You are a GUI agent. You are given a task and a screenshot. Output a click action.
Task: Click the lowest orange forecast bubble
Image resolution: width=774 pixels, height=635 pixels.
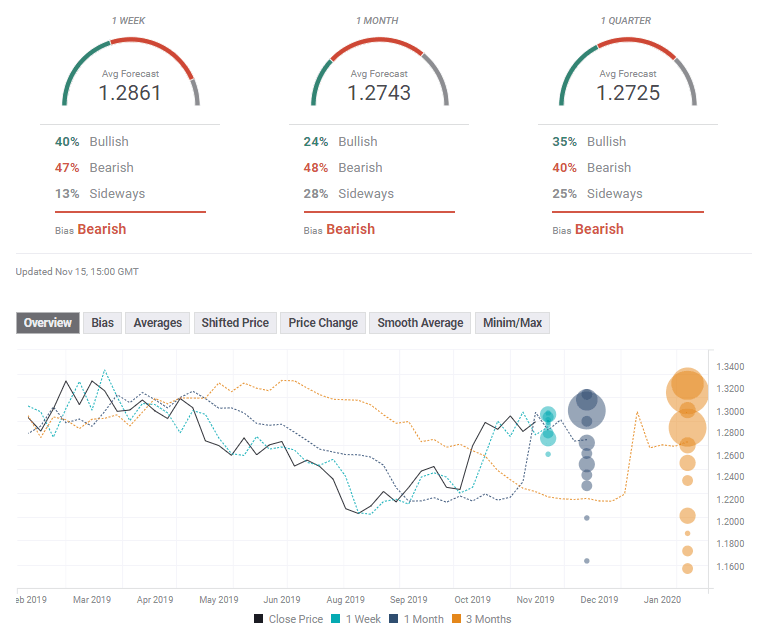click(x=688, y=568)
